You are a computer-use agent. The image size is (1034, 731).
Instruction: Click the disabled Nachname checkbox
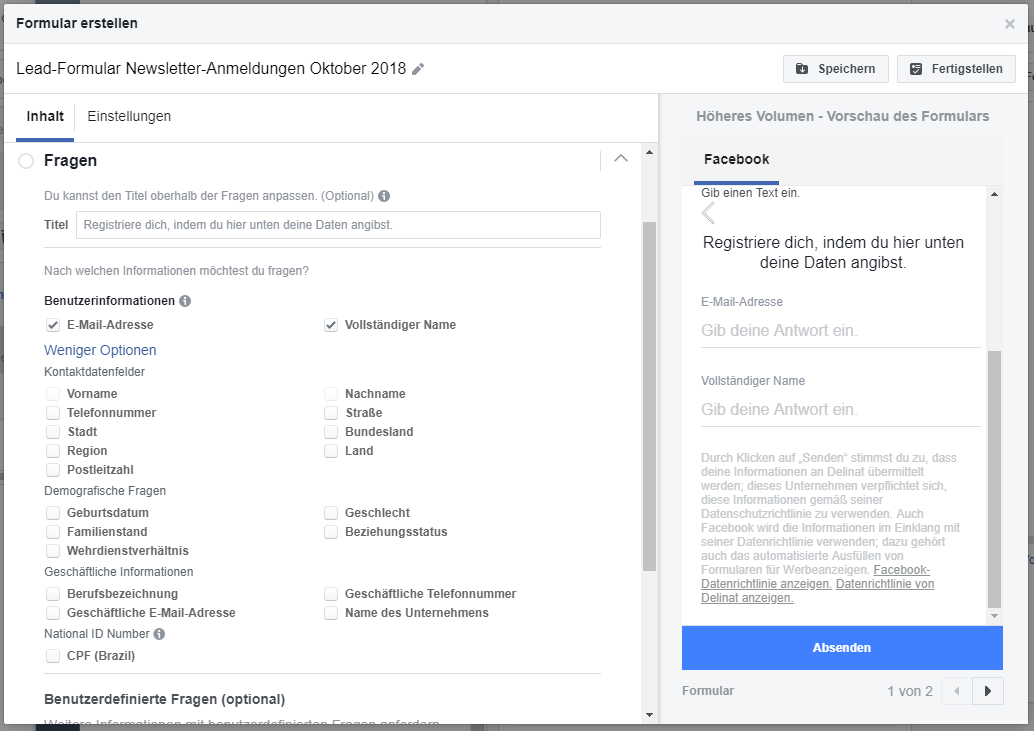331,394
